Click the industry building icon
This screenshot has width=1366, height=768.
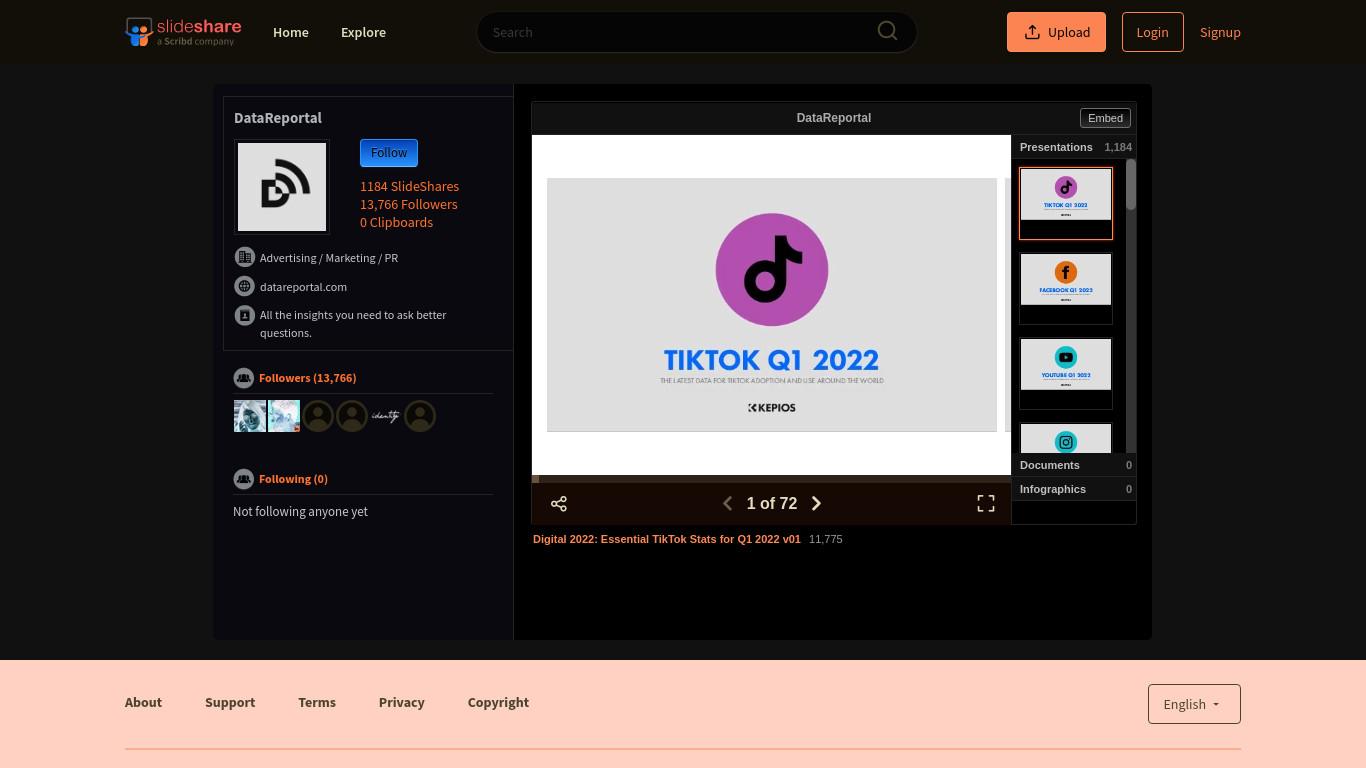(244, 257)
